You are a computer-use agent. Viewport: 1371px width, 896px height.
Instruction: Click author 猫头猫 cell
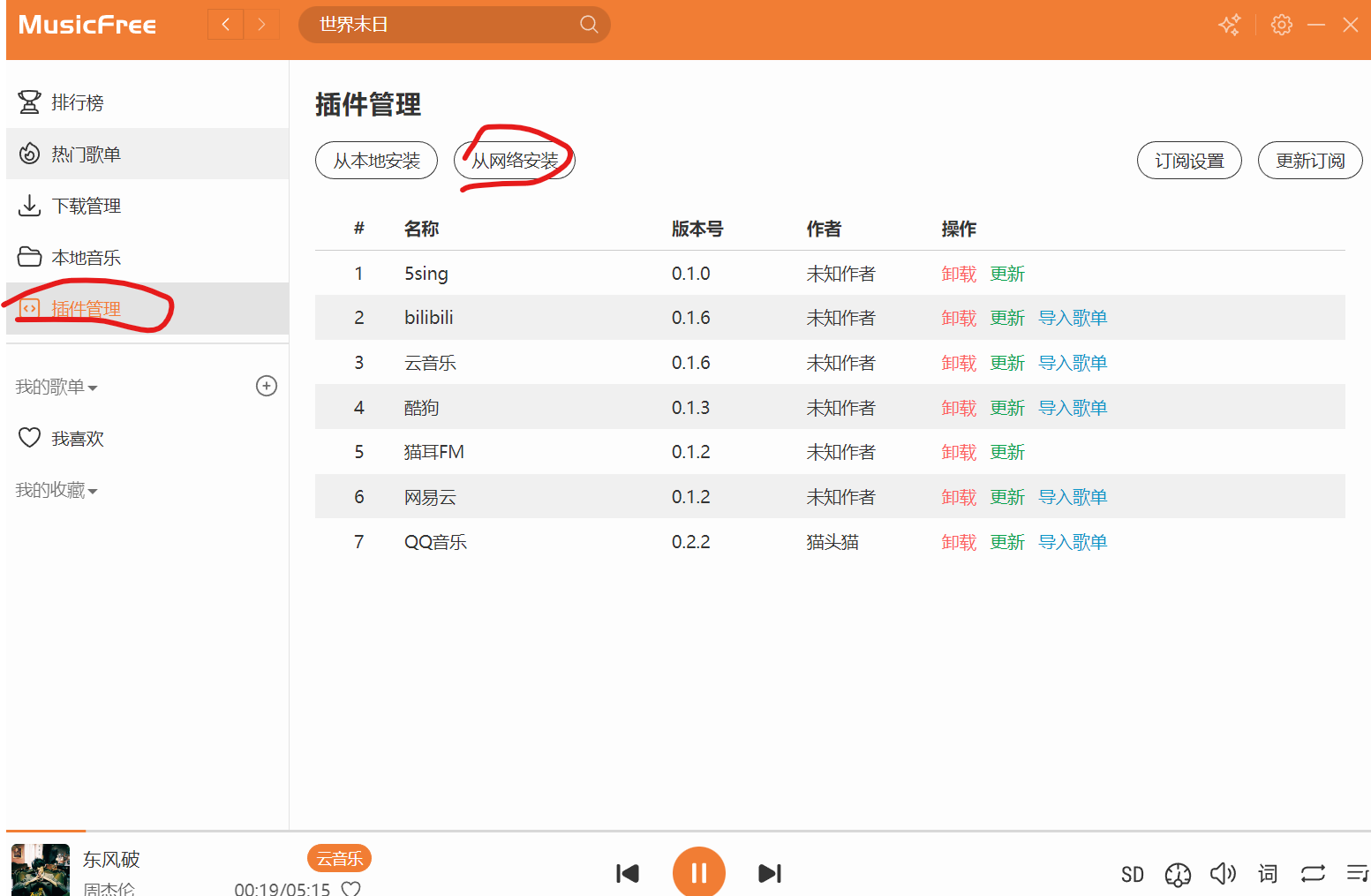point(832,542)
